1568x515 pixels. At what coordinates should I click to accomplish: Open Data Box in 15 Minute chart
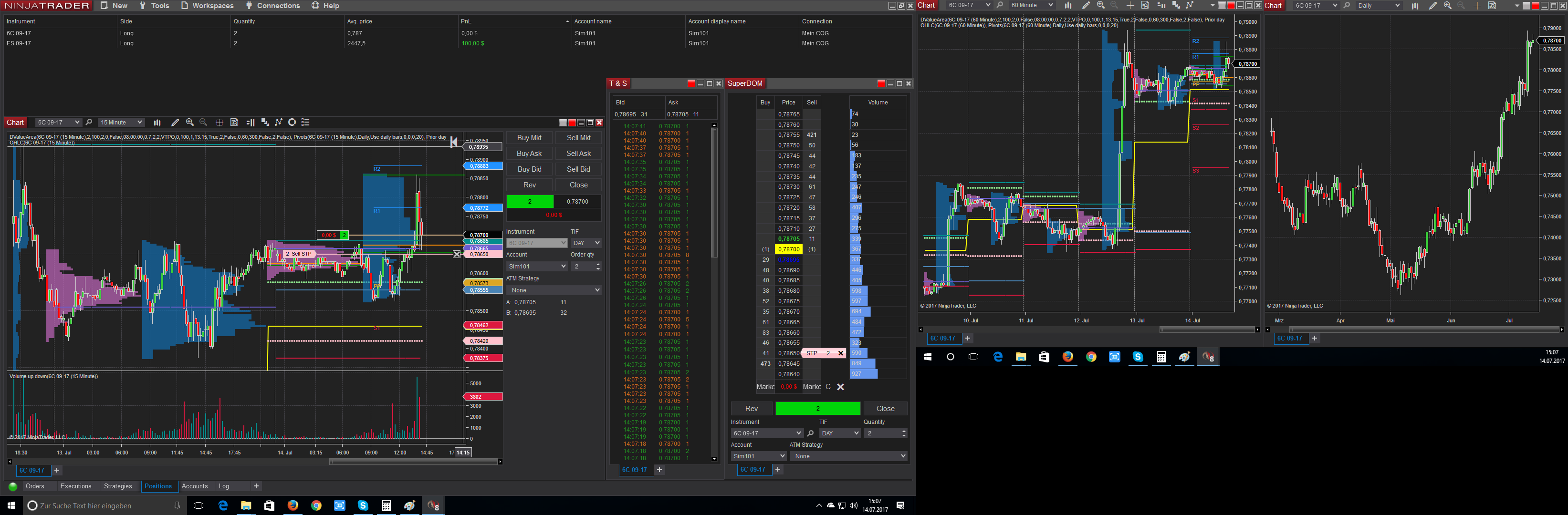[x=234, y=122]
